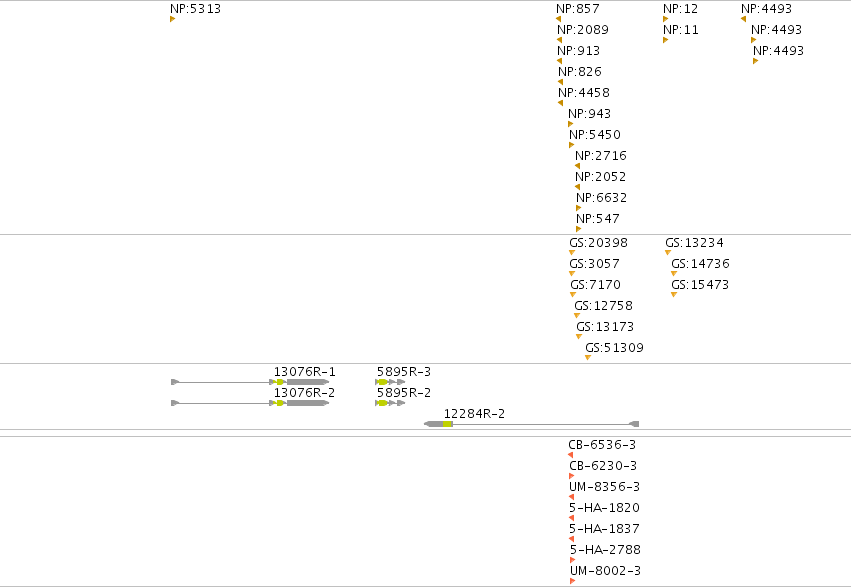The height and width of the screenshot is (587, 851).
Task: Choose feature NP:5450
Action: click(x=595, y=135)
